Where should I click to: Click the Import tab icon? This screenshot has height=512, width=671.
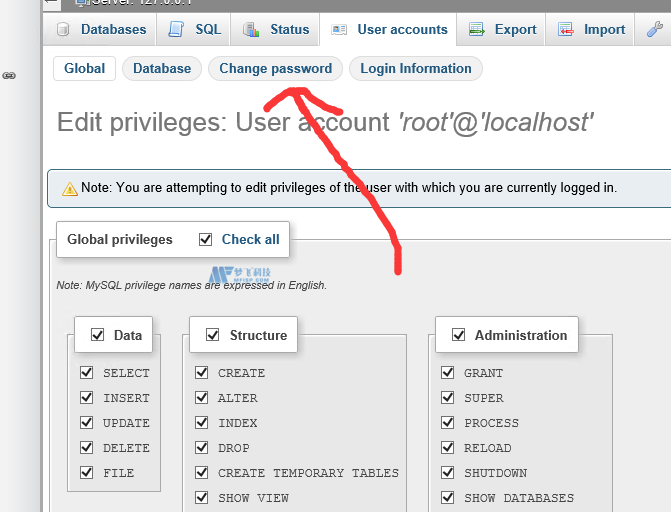click(x=566, y=30)
